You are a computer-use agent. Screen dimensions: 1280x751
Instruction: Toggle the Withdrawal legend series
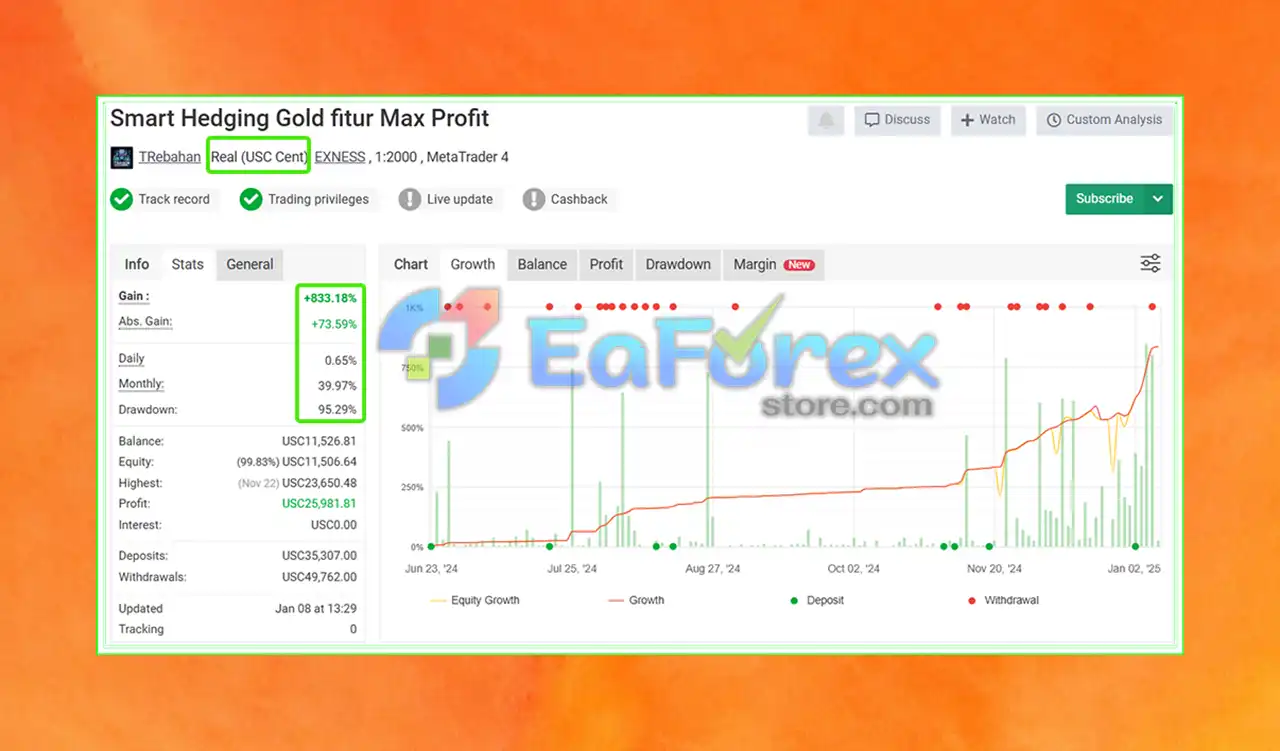(1003, 600)
